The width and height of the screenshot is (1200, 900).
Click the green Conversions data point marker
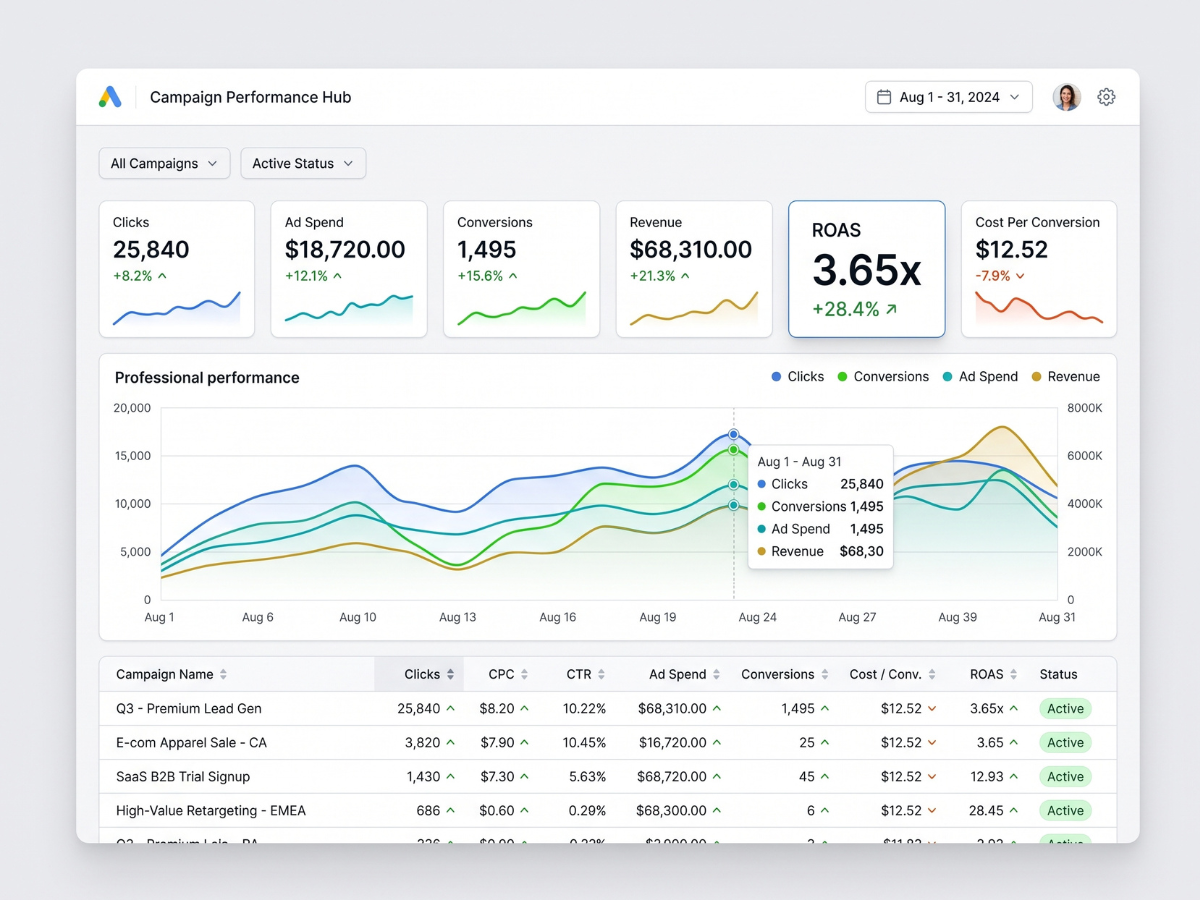coord(733,450)
